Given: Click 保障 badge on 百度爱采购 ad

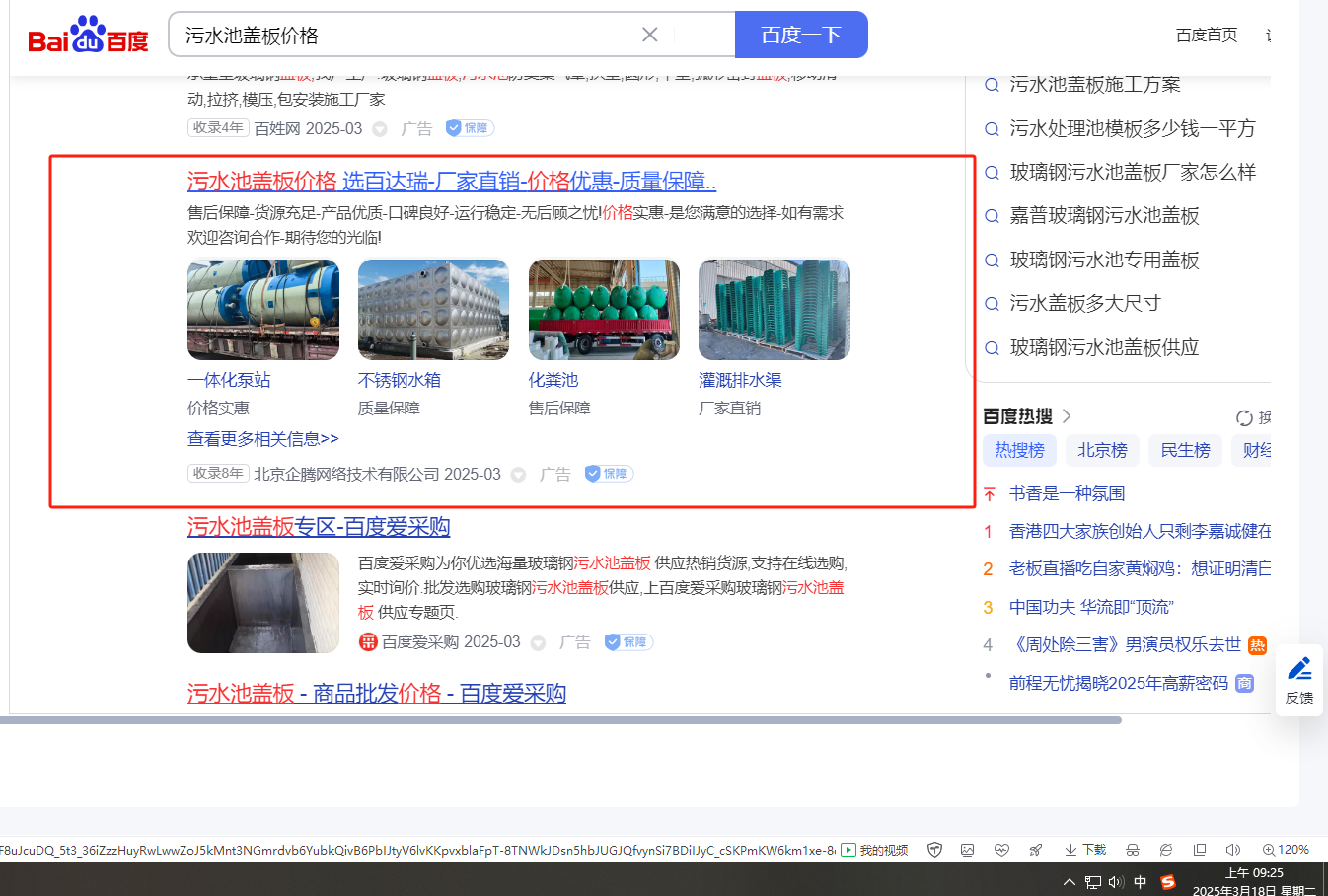Looking at the screenshot, I should click(x=628, y=642).
